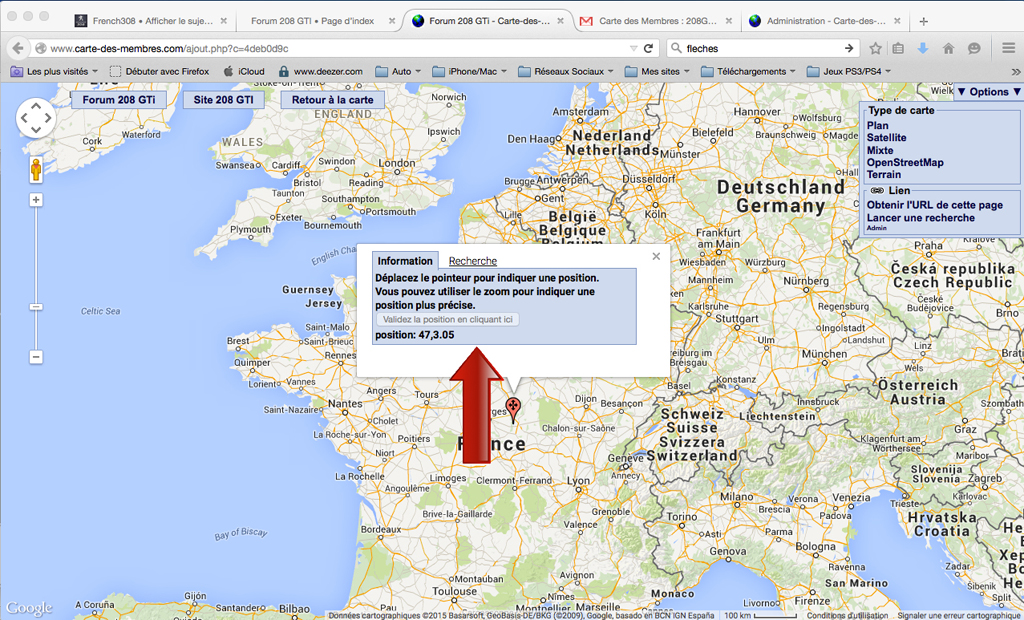This screenshot has width=1024, height=620.
Task: Reload the page with the refresh icon
Action: coord(648,48)
